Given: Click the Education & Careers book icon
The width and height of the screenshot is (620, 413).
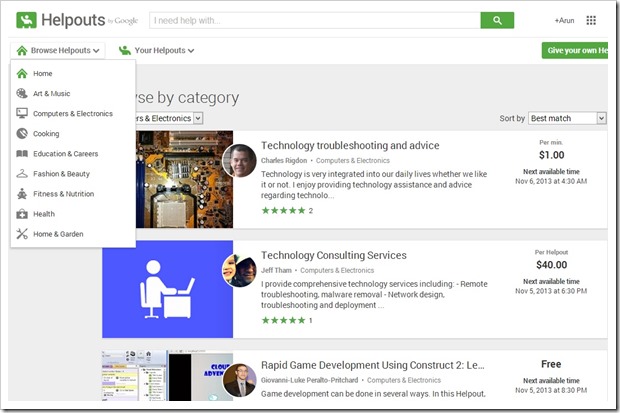Looking at the screenshot, I should click(x=22, y=154).
